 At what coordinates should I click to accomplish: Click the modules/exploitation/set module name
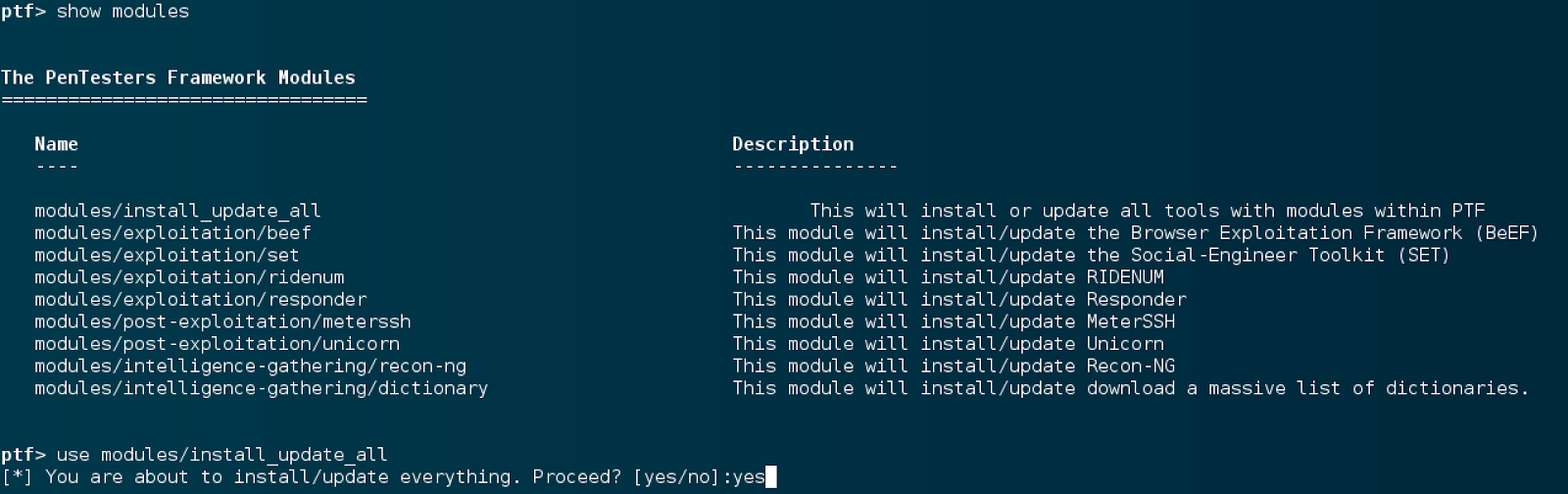tap(167, 256)
